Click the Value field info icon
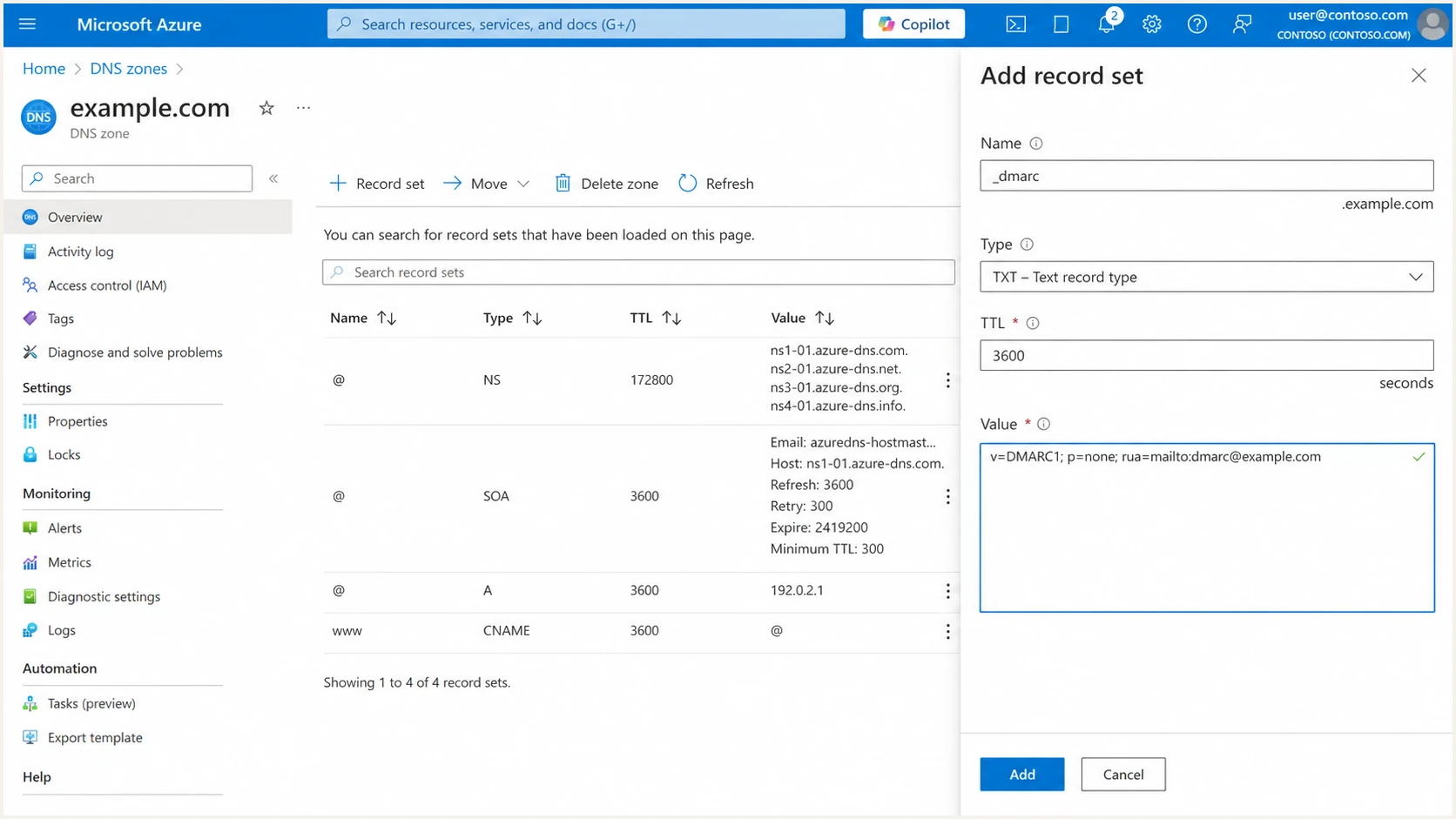The image size is (1456, 819). (x=1043, y=424)
